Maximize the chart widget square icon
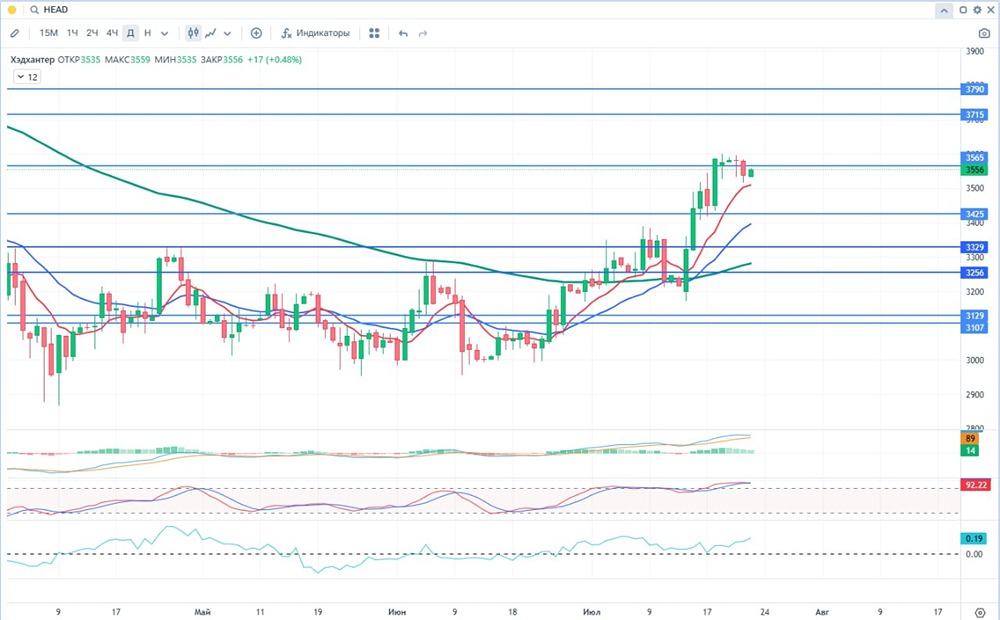This screenshot has width=1000, height=620. coord(963,10)
